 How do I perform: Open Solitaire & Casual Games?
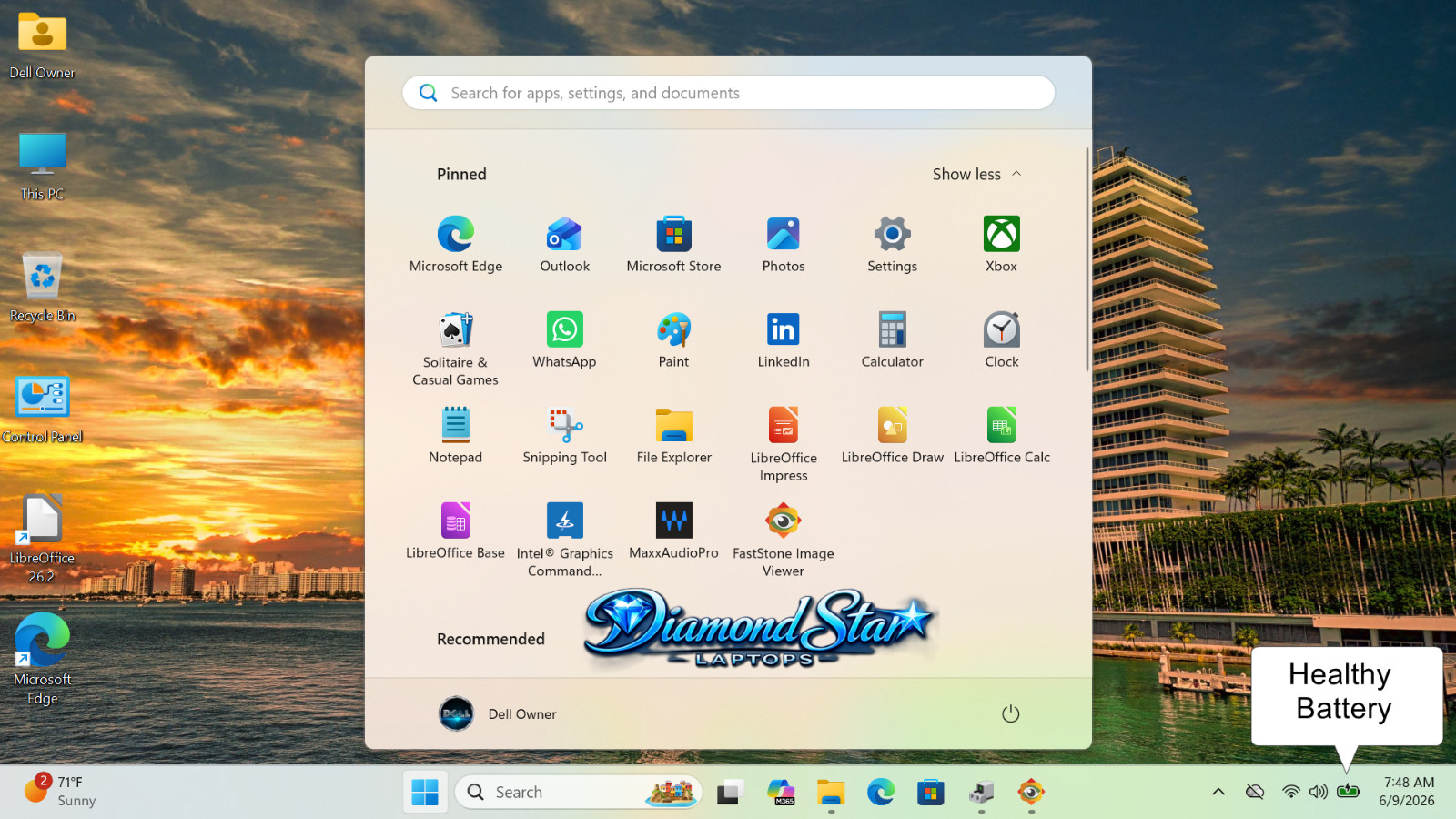pyautogui.click(x=456, y=349)
